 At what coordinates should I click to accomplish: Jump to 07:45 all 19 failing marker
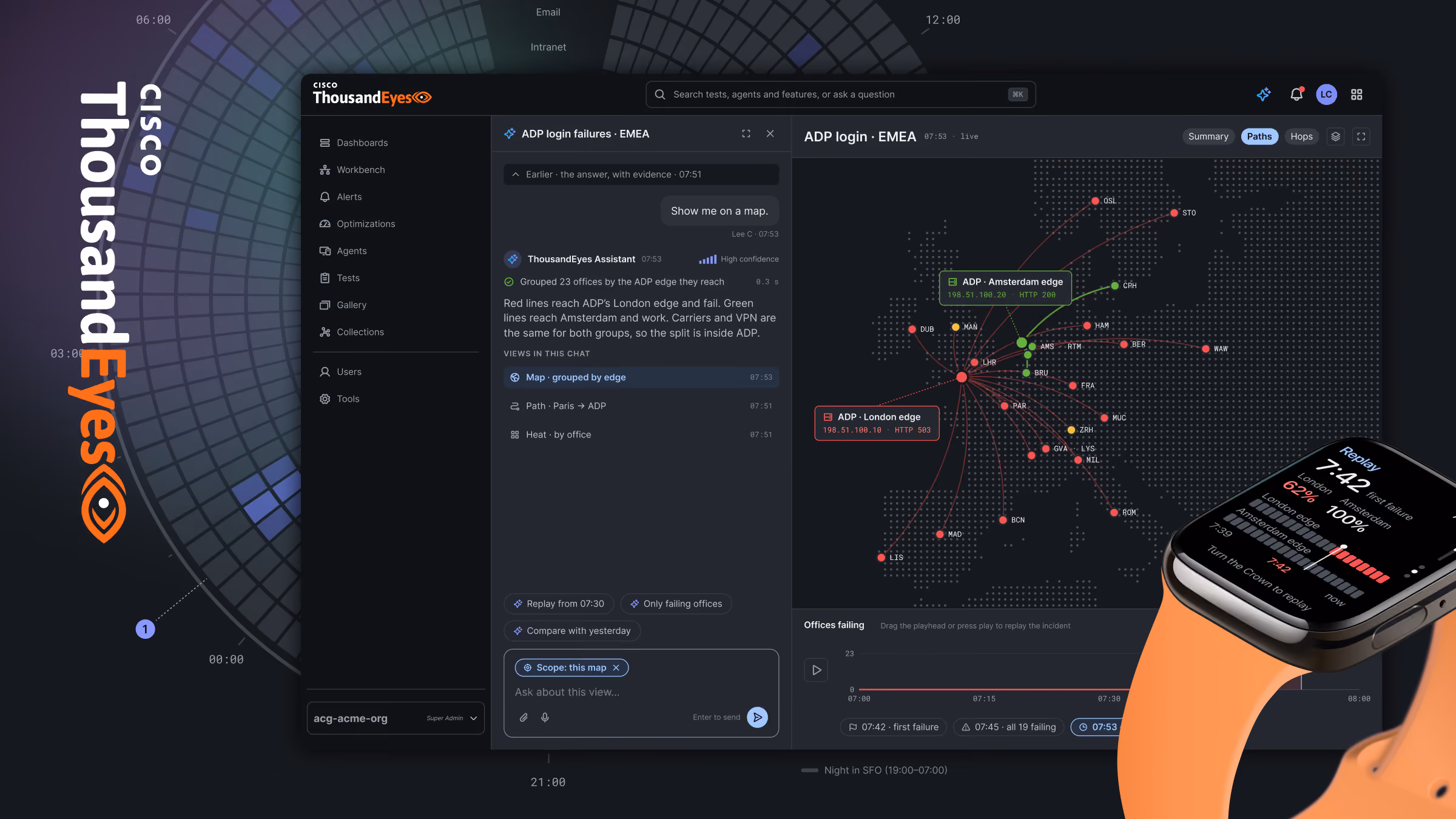pos(1008,727)
